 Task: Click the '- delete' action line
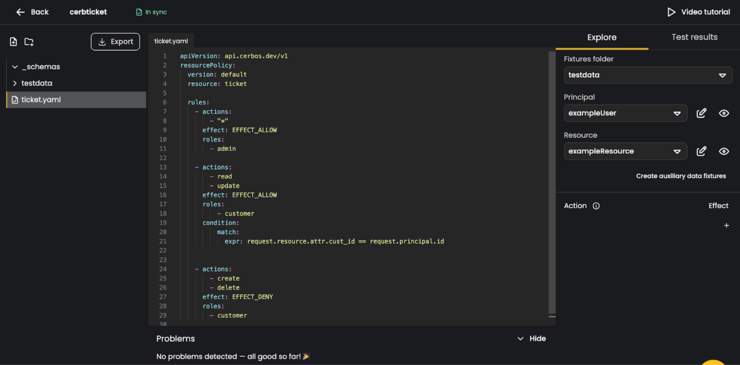tap(225, 288)
